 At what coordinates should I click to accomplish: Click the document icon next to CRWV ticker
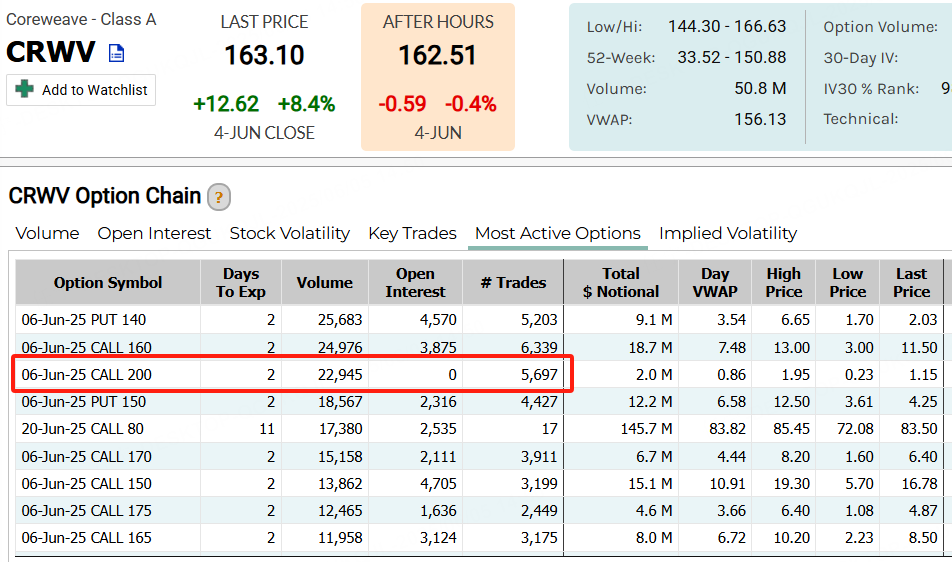tap(117, 53)
